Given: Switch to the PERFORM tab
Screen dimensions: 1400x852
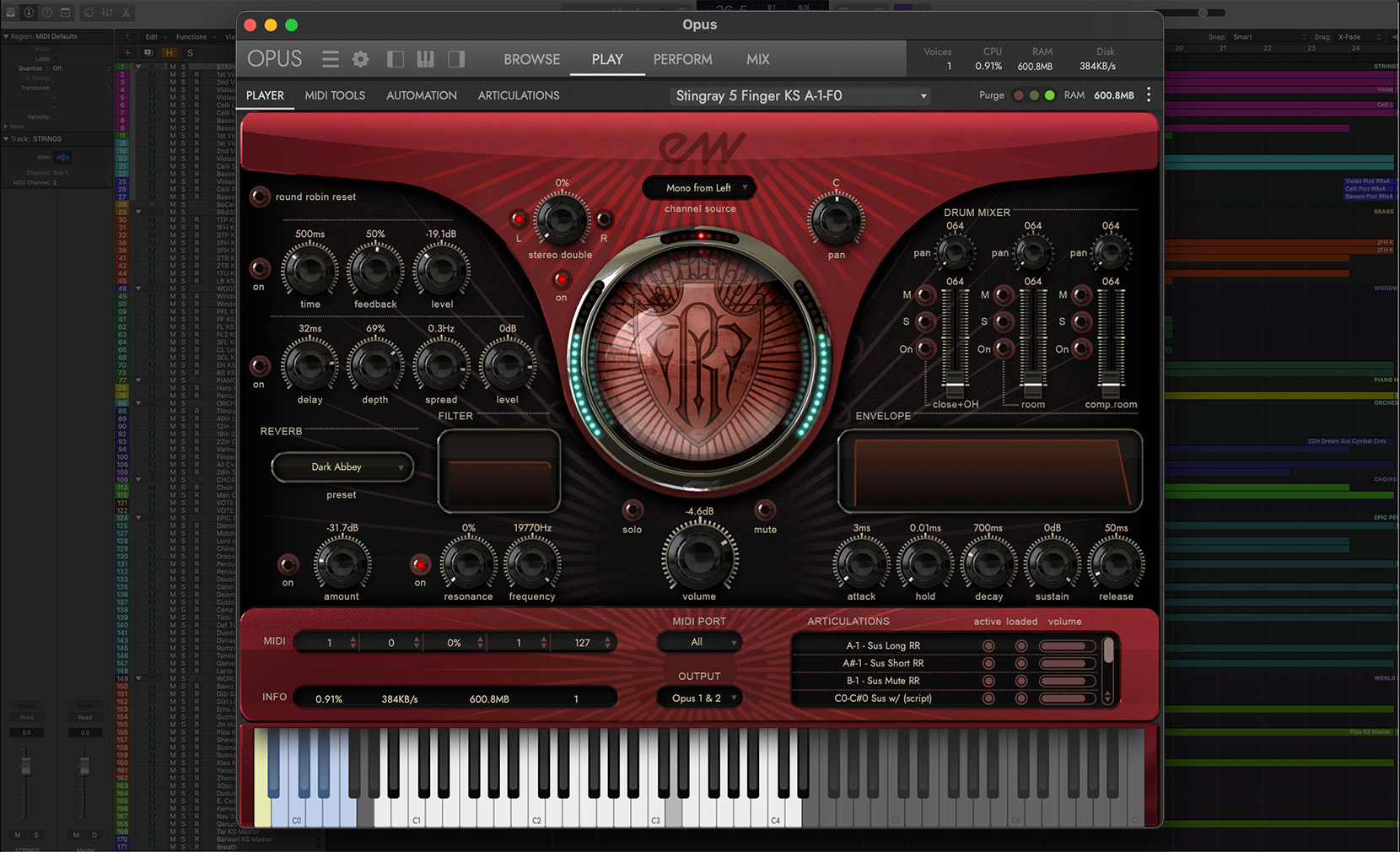Looking at the screenshot, I should (x=682, y=59).
